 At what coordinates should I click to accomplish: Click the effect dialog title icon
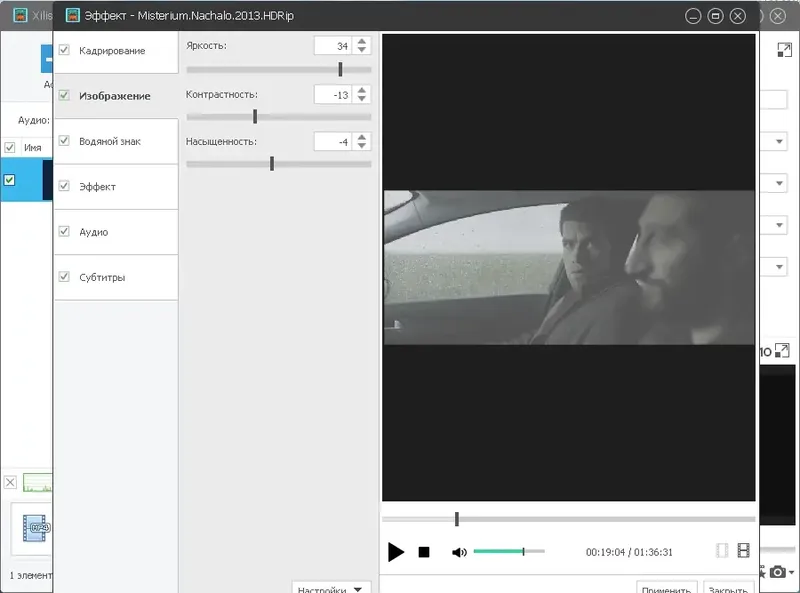pos(73,15)
